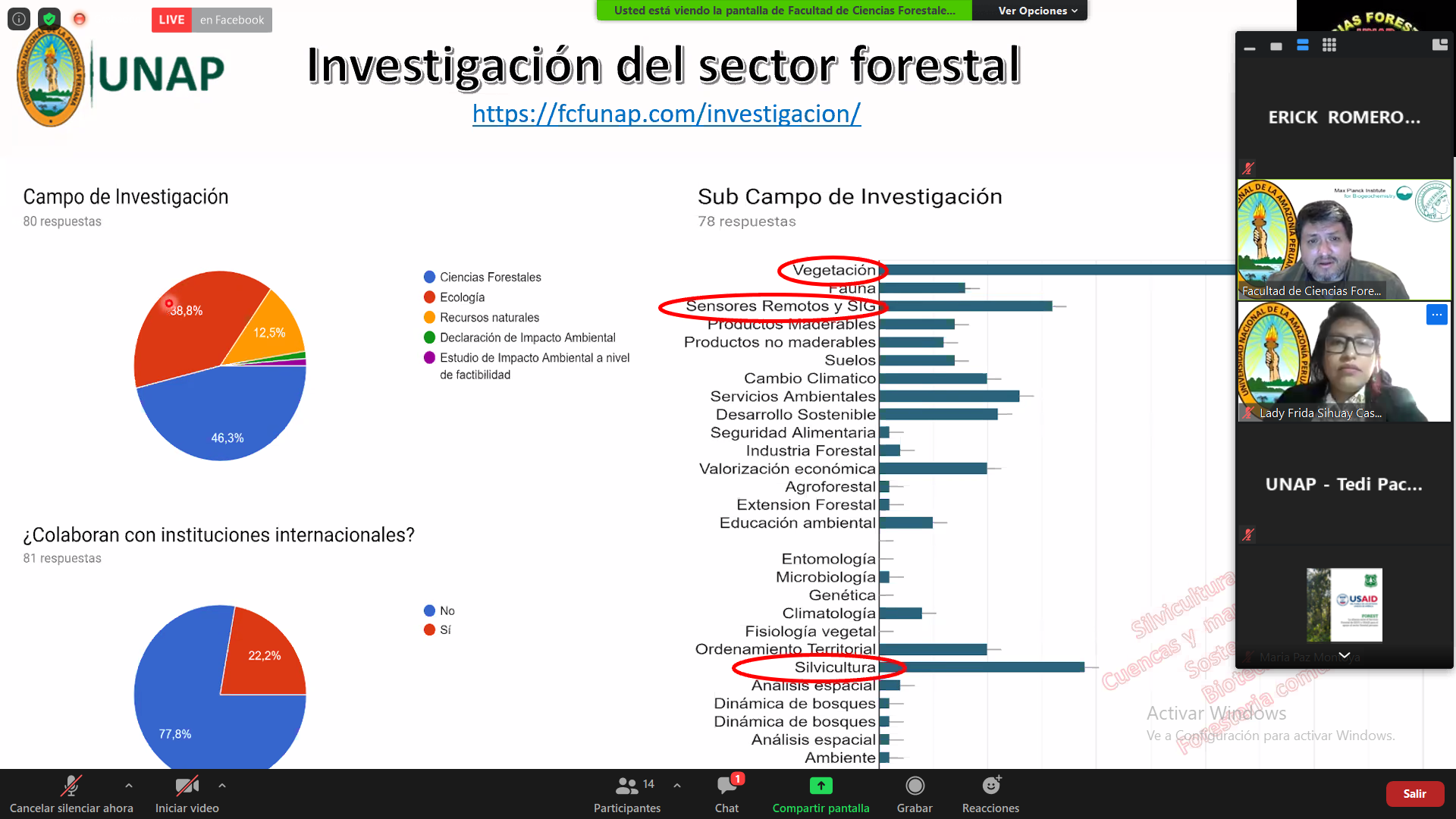1456x819 pixels.
Task: Click the Salir leave button
Action: [1414, 794]
